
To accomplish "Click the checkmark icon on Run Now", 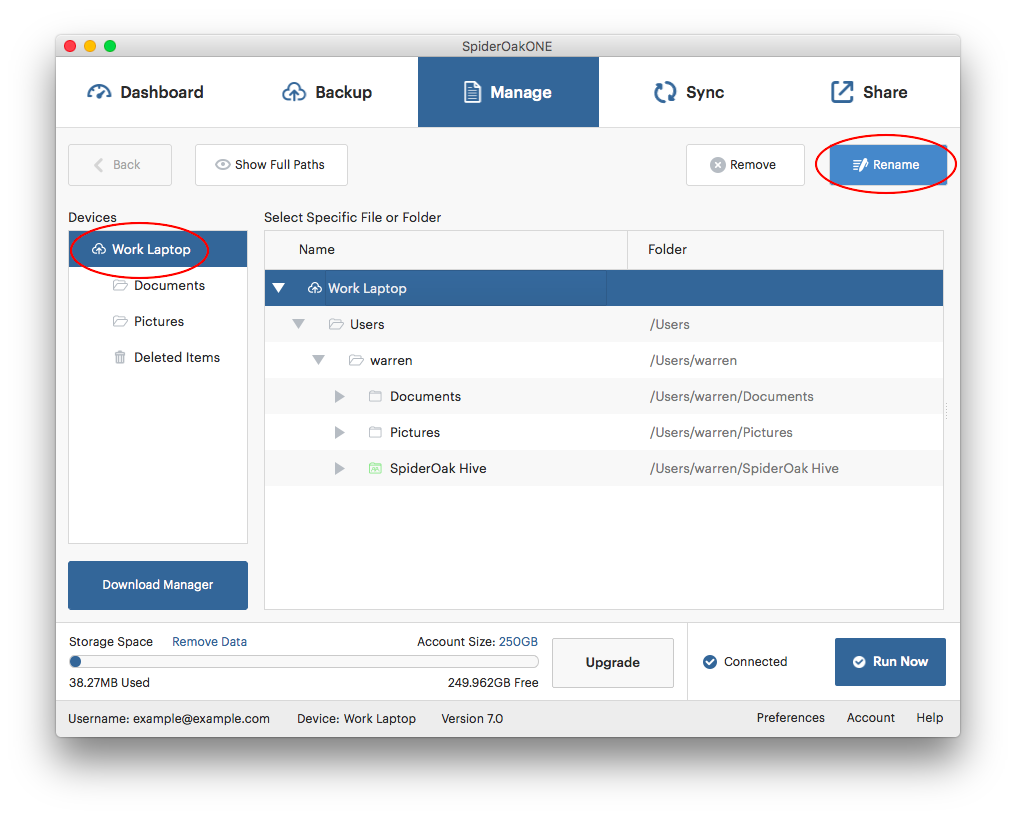I will [x=860, y=662].
